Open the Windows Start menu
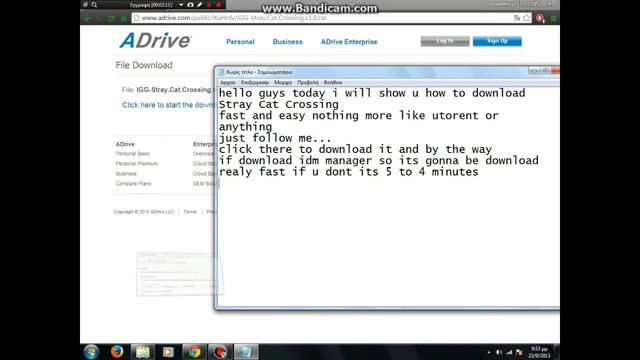 click(x=91, y=351)
